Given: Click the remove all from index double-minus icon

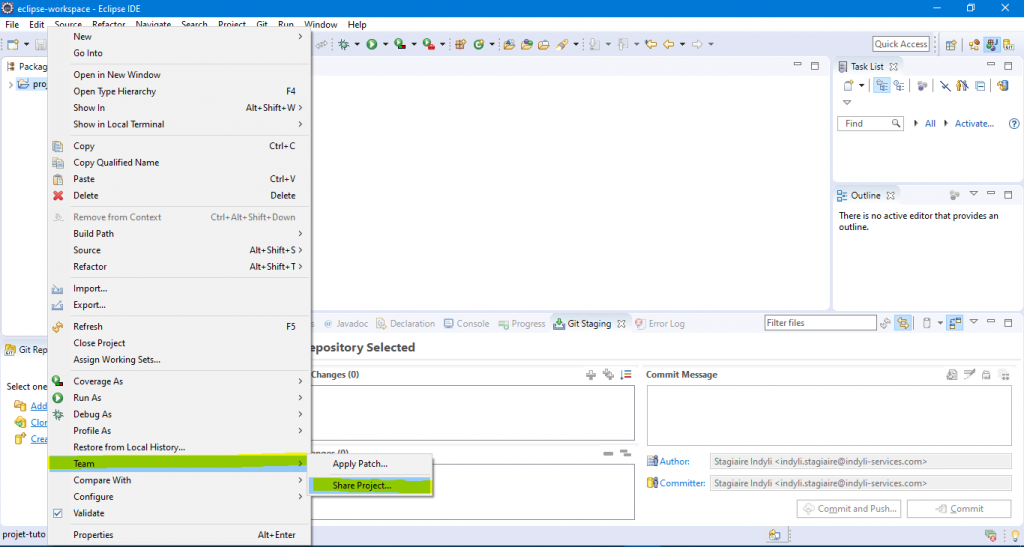Looking at the screenshot, I should 625,453.
